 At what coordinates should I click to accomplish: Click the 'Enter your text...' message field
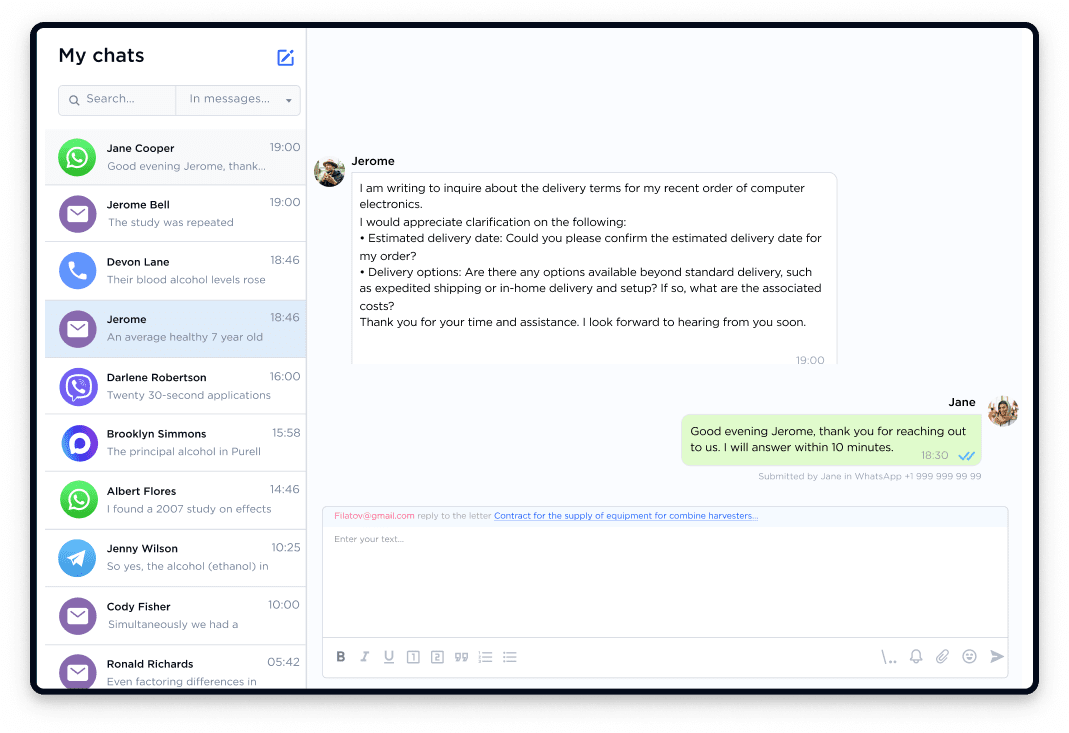click(665, 581)
